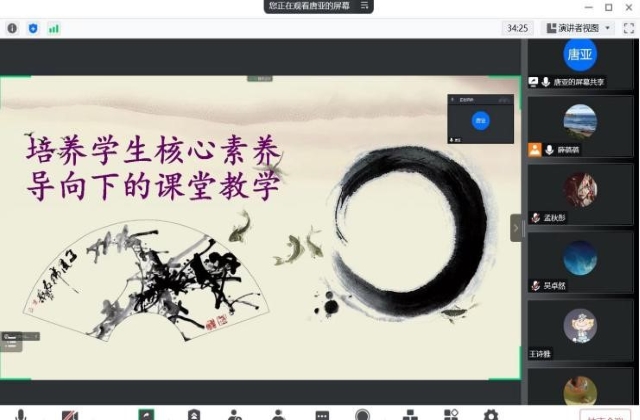The image size is (640, 420).
Task: Click the share screen icon in bottom toolbar
Action: point(147,414)
